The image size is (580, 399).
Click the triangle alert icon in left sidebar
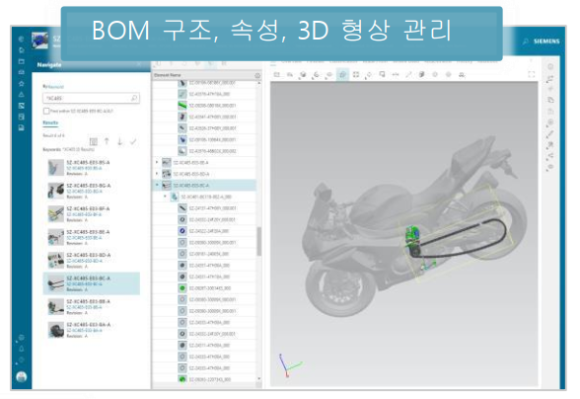click(x=21, y=95)
